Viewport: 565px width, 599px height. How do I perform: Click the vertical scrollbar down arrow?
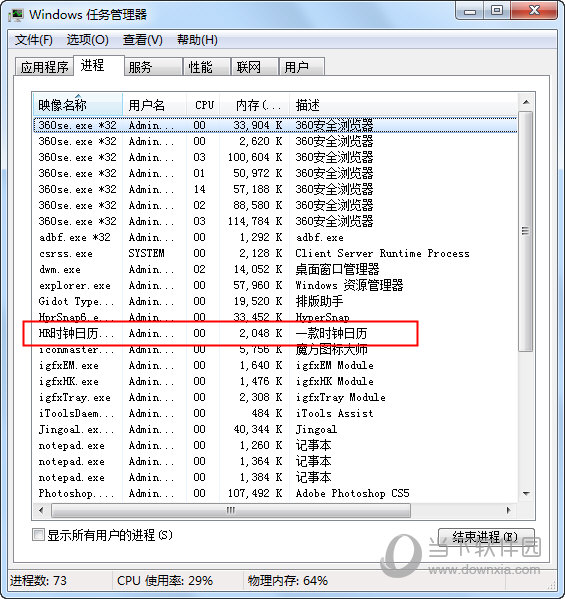[526, 494]
